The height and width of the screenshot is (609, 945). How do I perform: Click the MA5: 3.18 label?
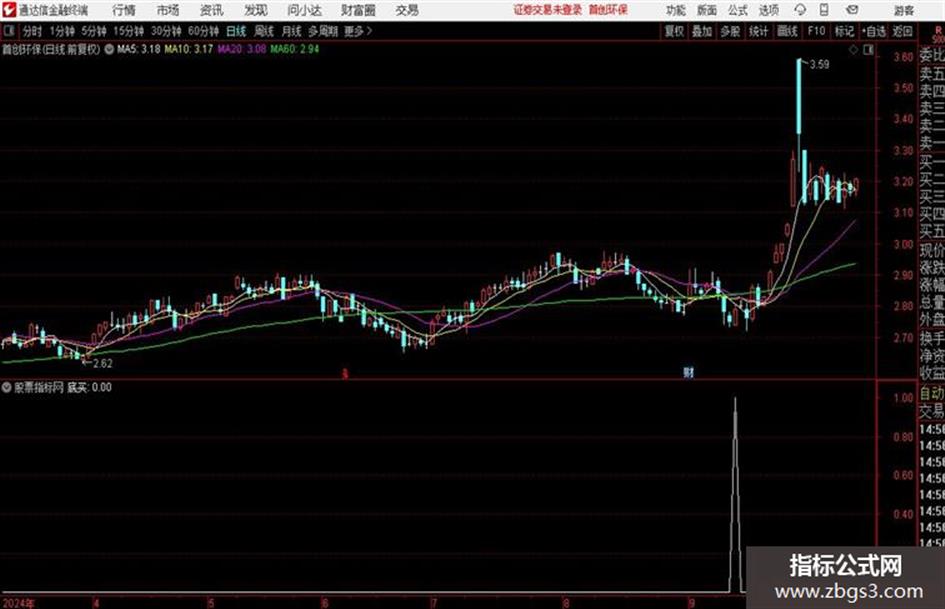[x=139, y=49]
